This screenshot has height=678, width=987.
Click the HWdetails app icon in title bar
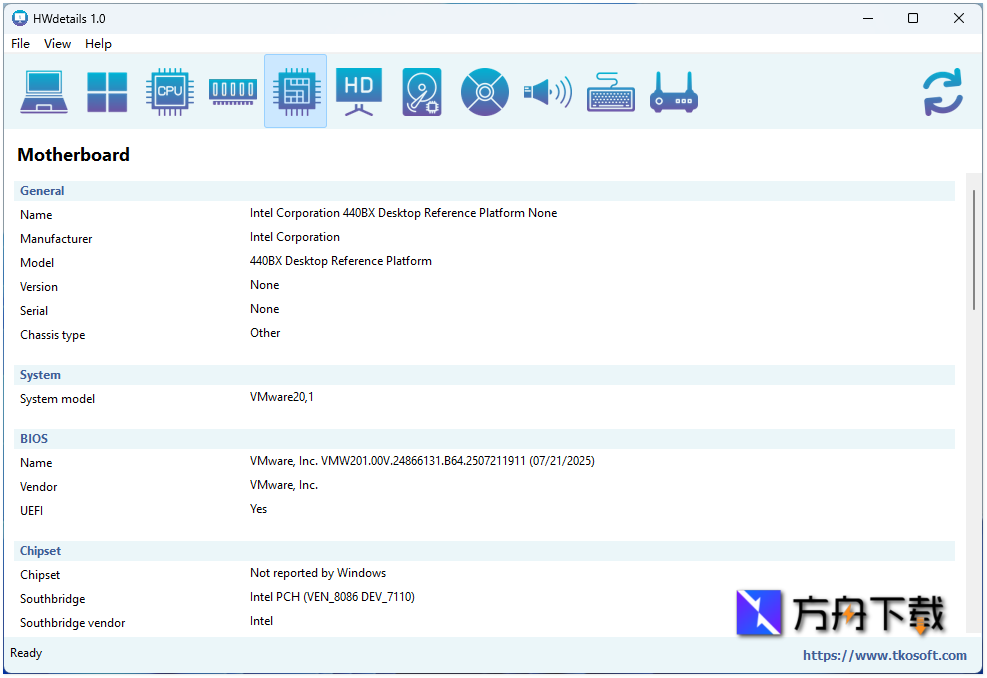20,18
